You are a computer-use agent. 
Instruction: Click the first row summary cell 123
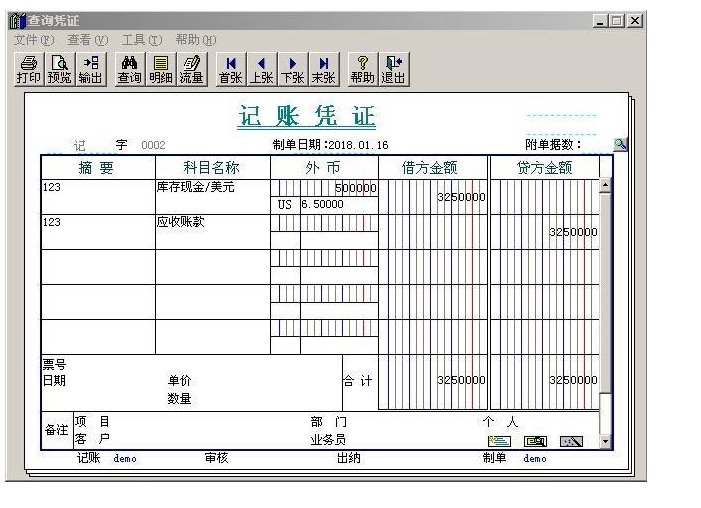(x=98, y=197)
